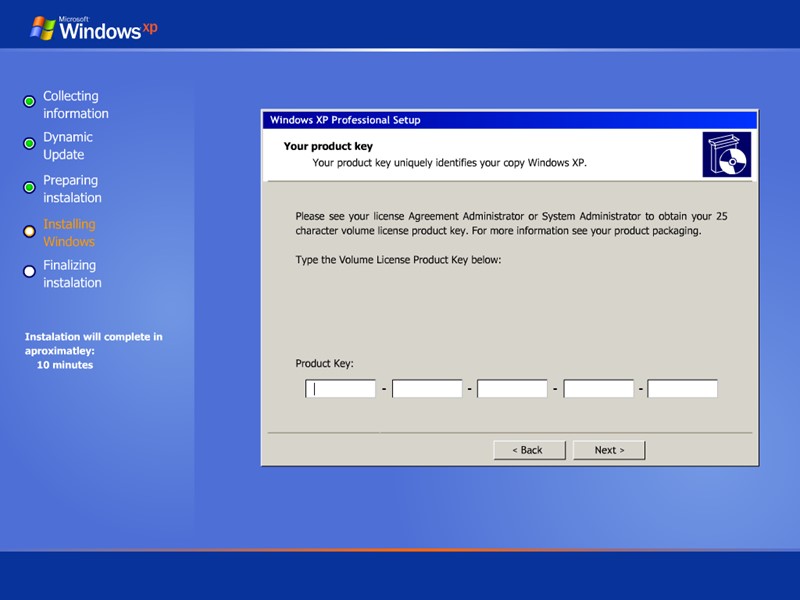Click the 10 minutes estimate text

[65, 365]
